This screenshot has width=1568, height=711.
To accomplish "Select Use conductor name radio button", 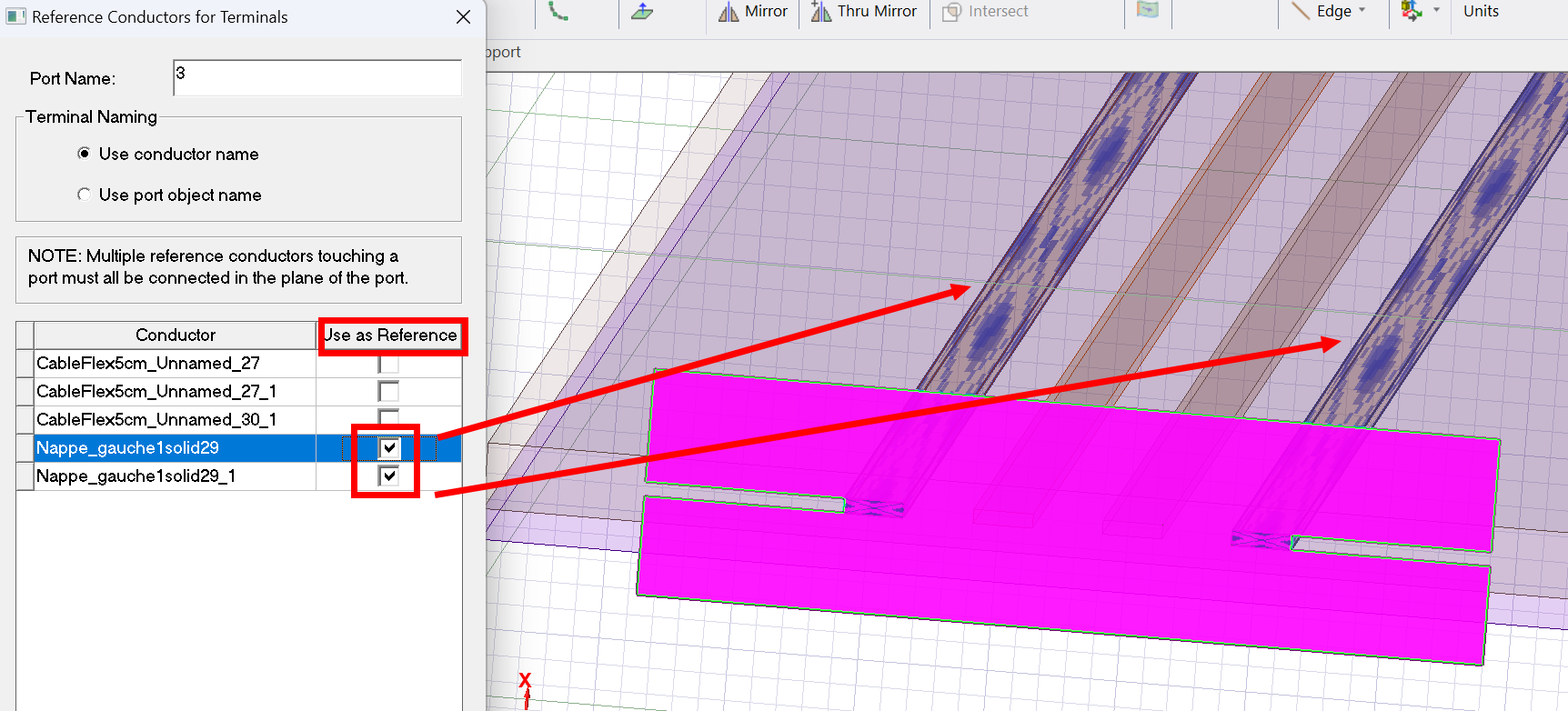I will (x=84, y=154).
